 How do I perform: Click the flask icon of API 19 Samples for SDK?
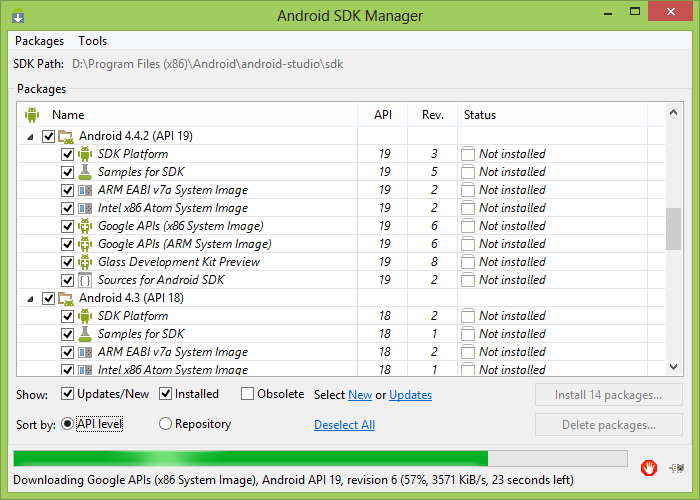[x=85, y=172]
